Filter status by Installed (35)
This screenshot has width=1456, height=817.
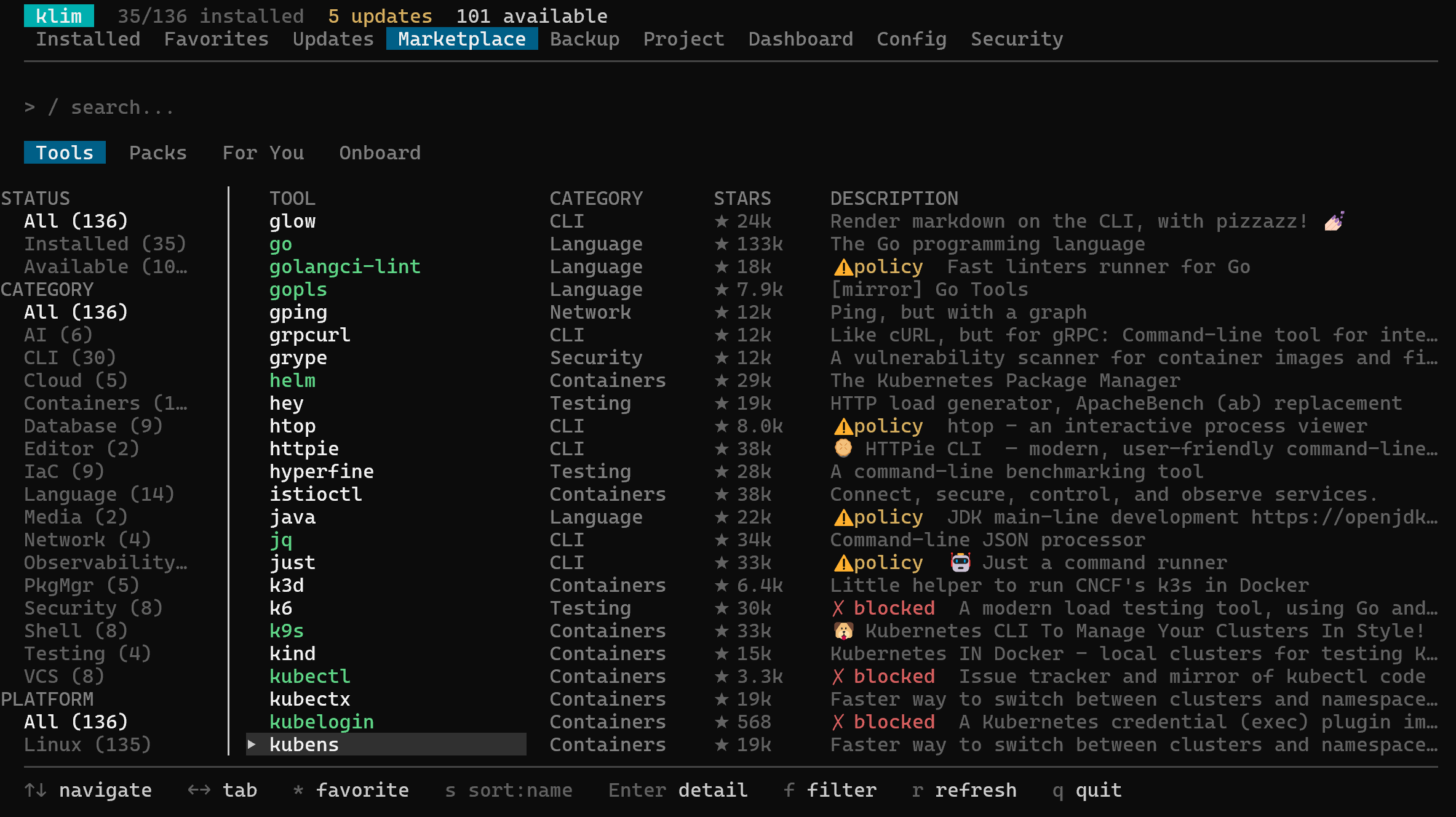tap(105, 244)
